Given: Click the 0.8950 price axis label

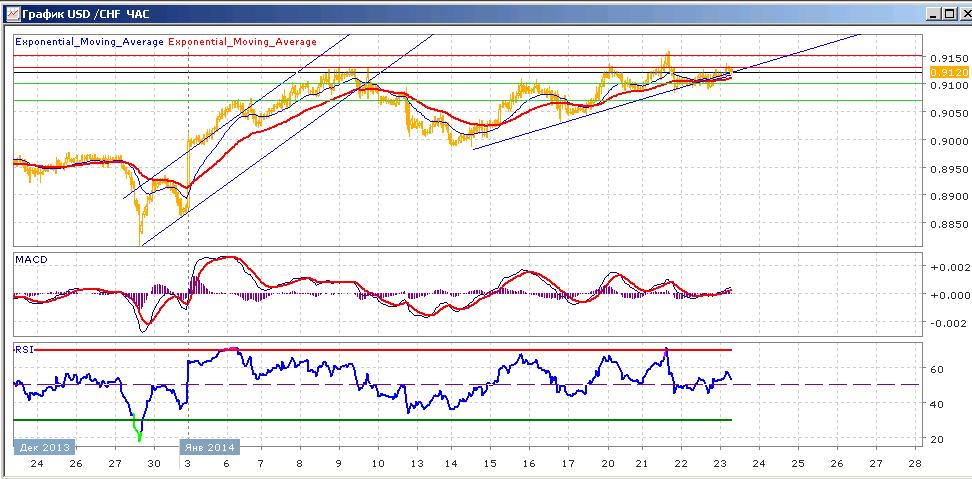Looking at the screenshot, I should tap(947, 169).
